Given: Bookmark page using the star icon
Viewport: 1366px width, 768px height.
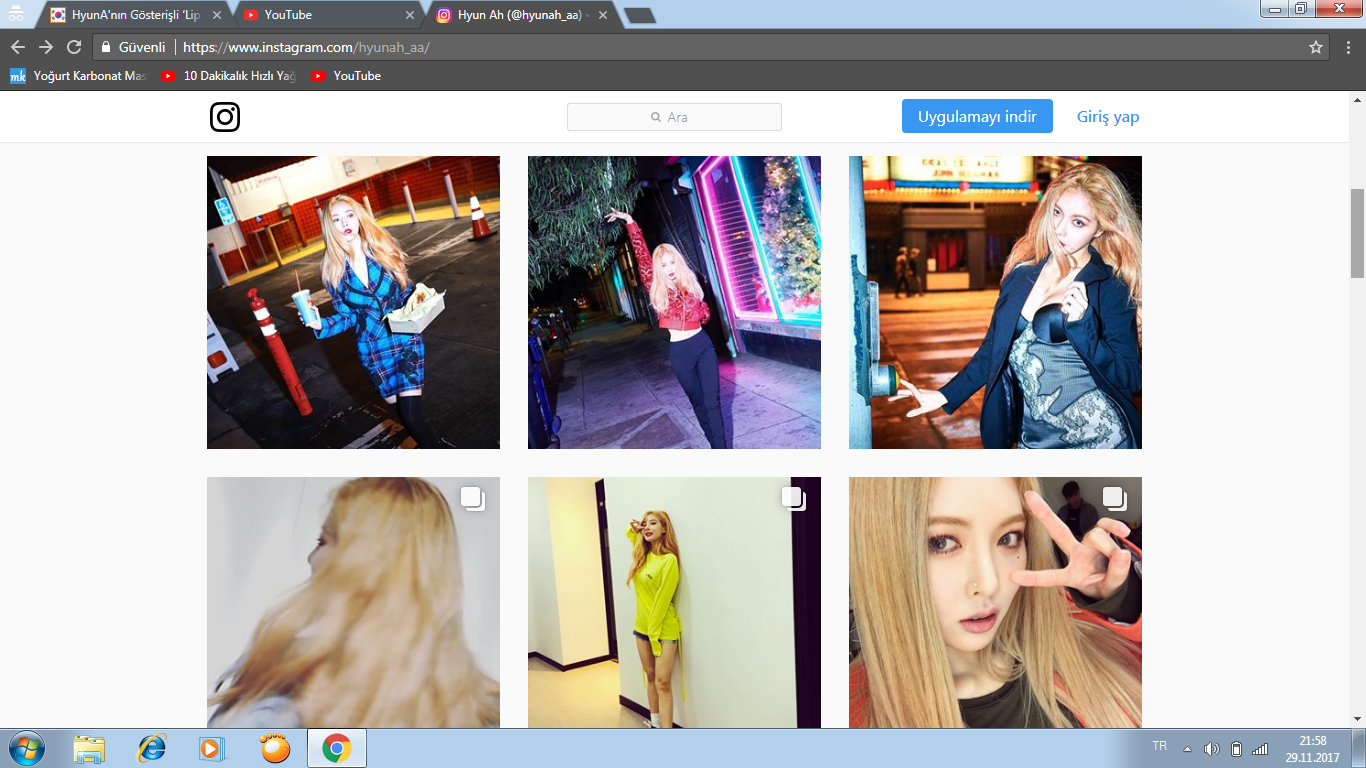Looking at the screenshot, I should pyautogui.click(x=1316, y=47).
